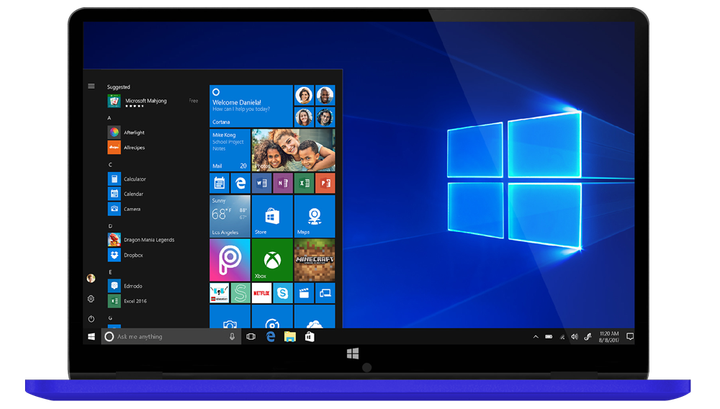Open the green Excel tile
720x409 pixels.
[304, 183]
